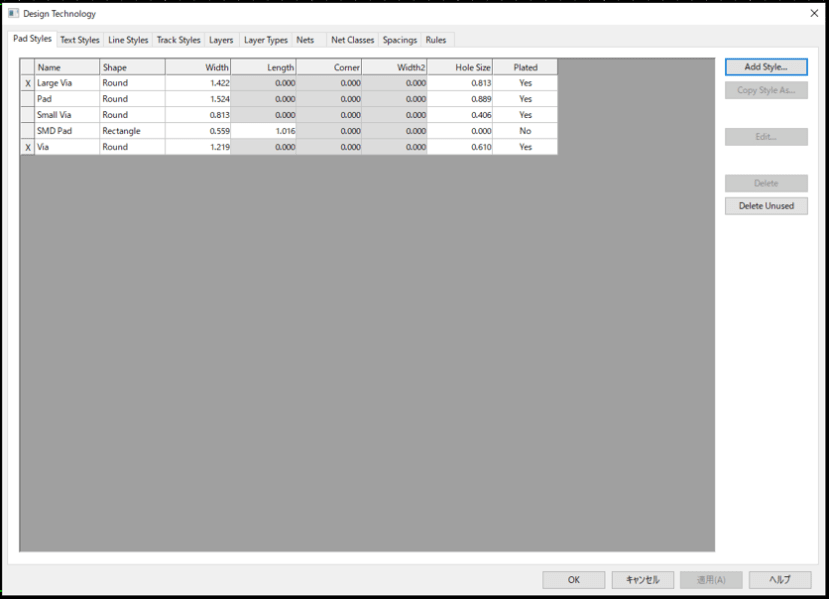Select the Pad style name cell
Viewport: 829px width, 599px height.
67,99
